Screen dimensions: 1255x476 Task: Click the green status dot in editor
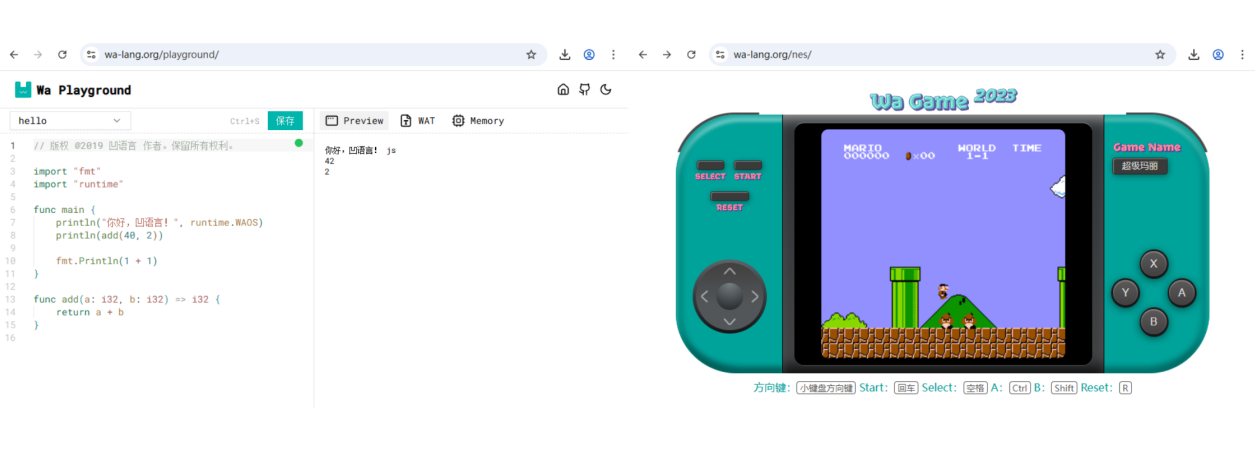[x=298, y=144]
